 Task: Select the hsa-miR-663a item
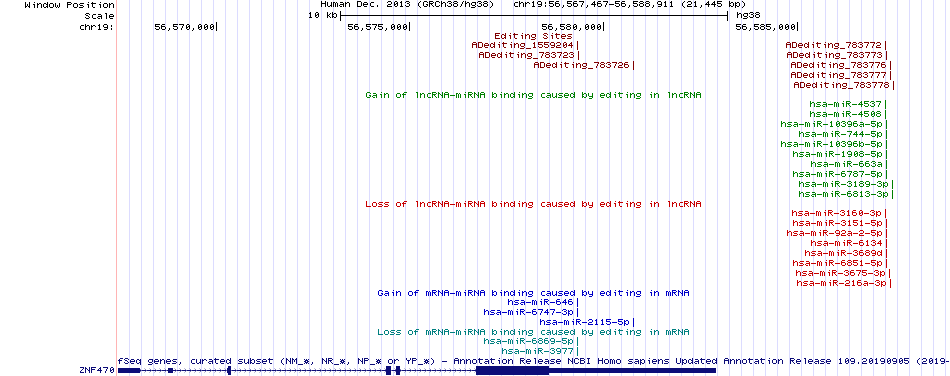[848, 164]
